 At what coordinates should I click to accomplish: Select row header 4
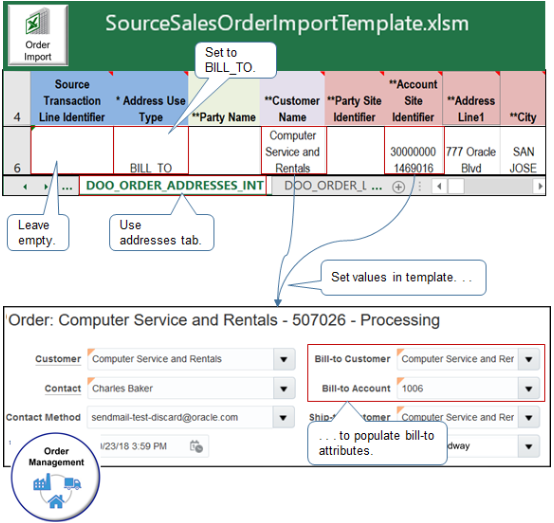17,99
